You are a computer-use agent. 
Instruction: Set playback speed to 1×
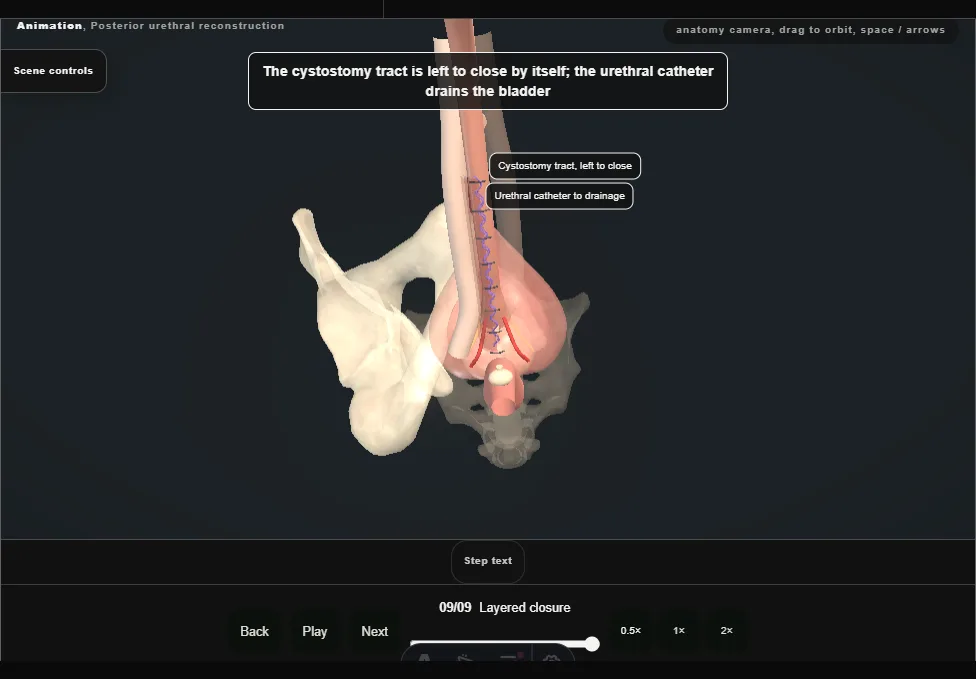point(679,631)
